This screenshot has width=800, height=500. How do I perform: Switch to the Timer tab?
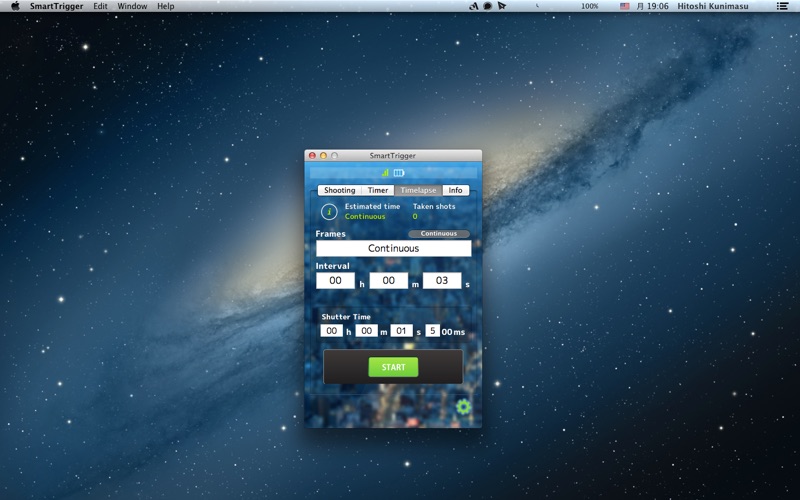pos(378,190)
